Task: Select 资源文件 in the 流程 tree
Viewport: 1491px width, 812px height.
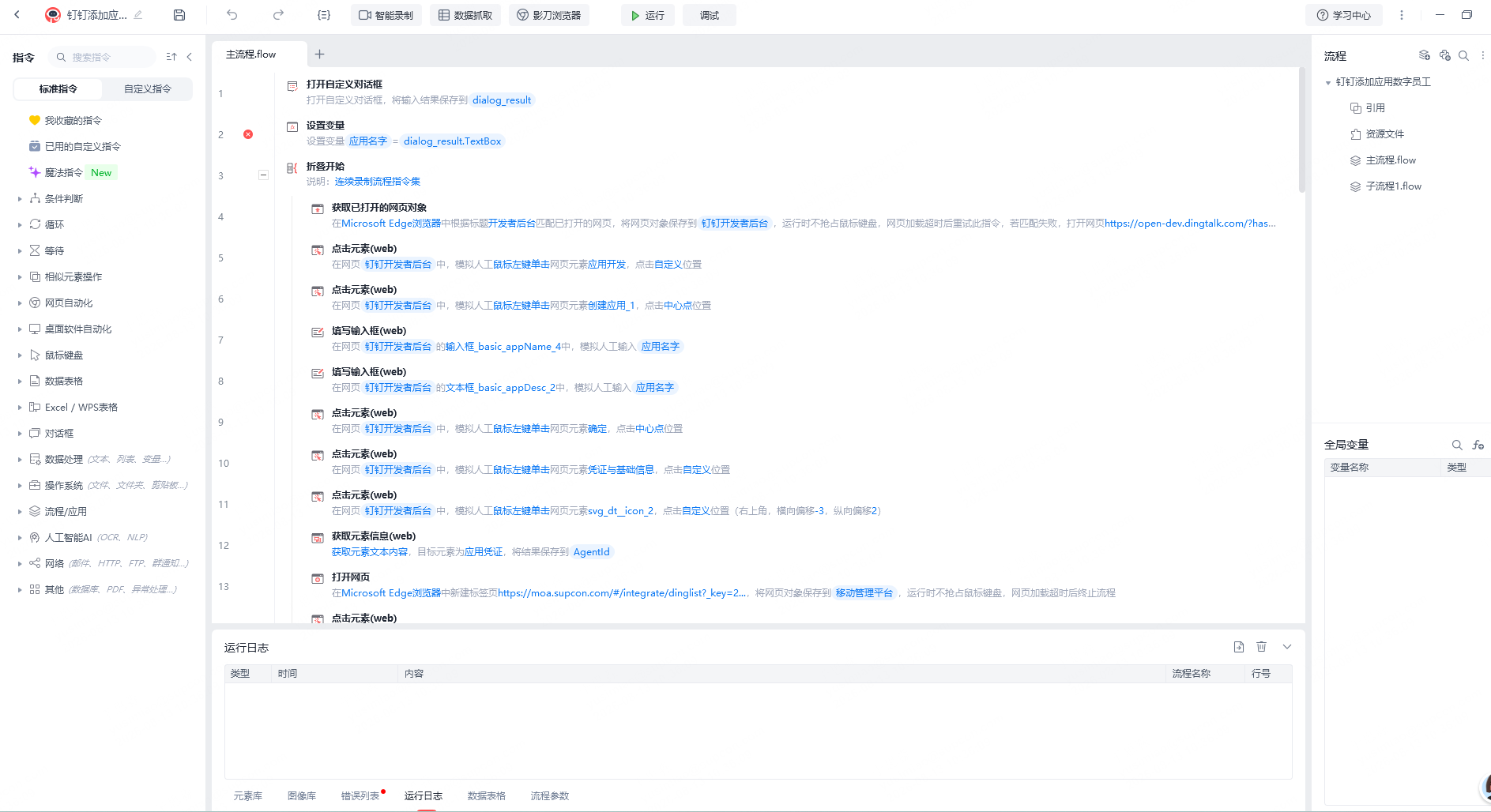Action: click(1385, 134)
